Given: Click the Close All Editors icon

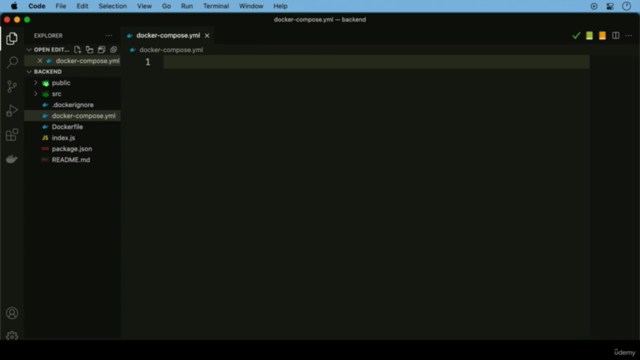Looking at the screenshot, I should [x=113, y=50].
